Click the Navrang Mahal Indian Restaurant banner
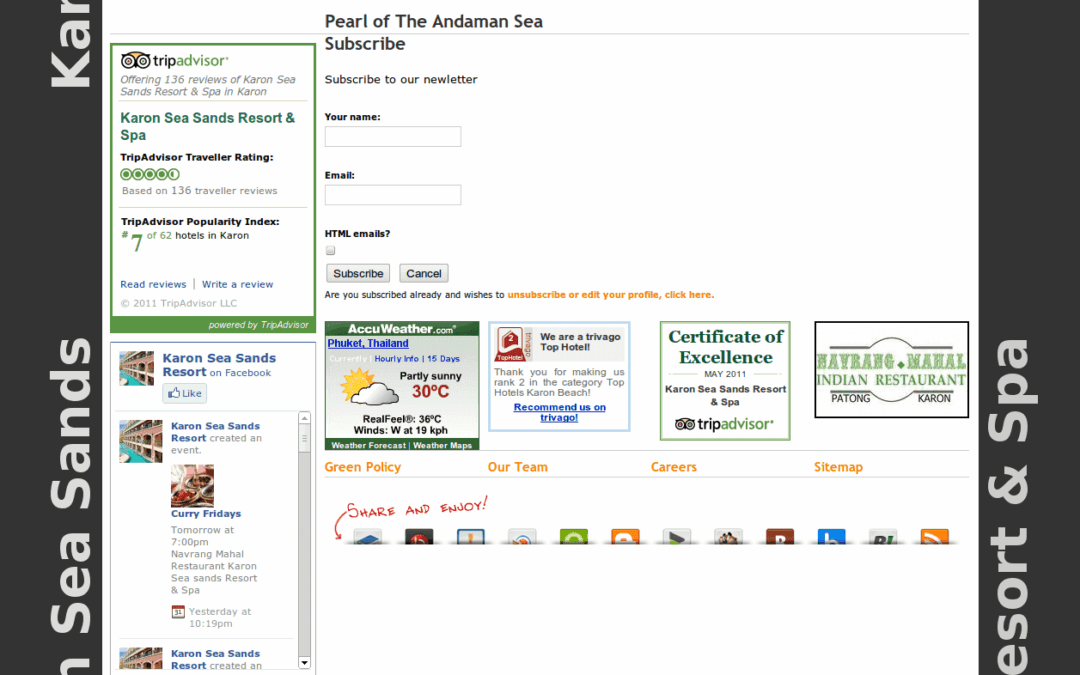 891,369
